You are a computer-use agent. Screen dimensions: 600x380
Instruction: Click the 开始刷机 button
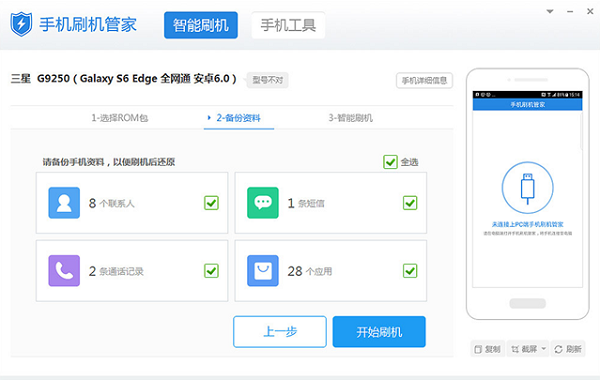tap(379, 332)
